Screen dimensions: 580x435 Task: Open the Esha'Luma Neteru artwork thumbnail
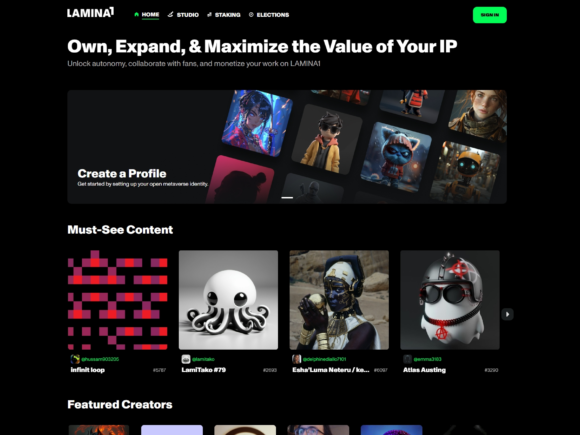click(x=339, y=300)
